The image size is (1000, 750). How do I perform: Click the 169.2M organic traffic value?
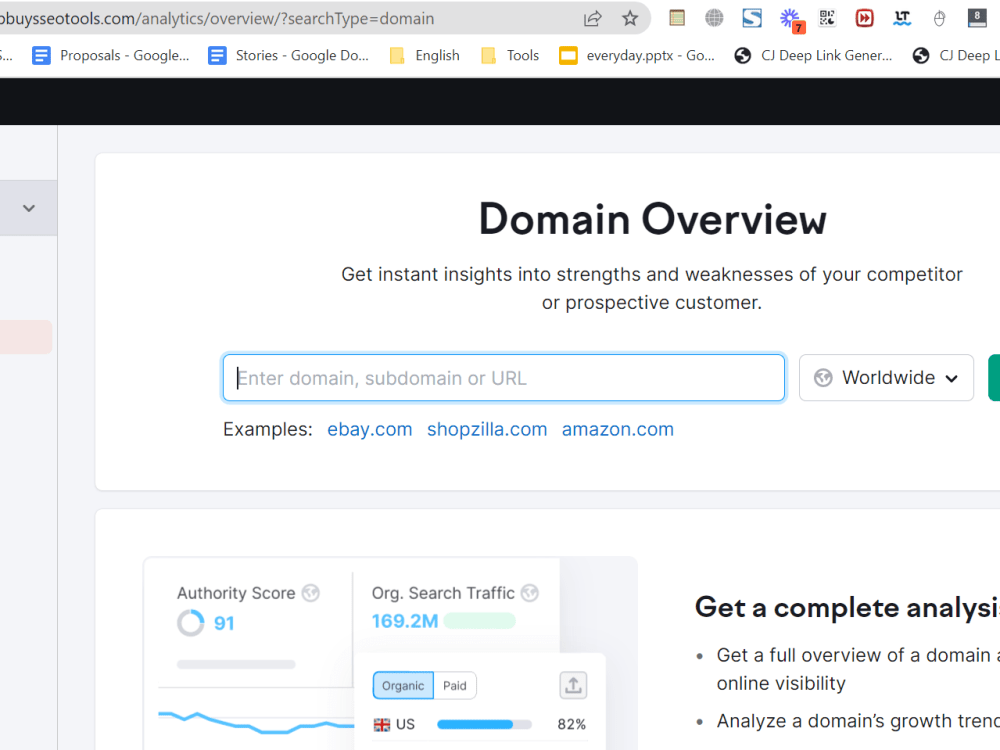pyautogui.click(x=405, y=621)
